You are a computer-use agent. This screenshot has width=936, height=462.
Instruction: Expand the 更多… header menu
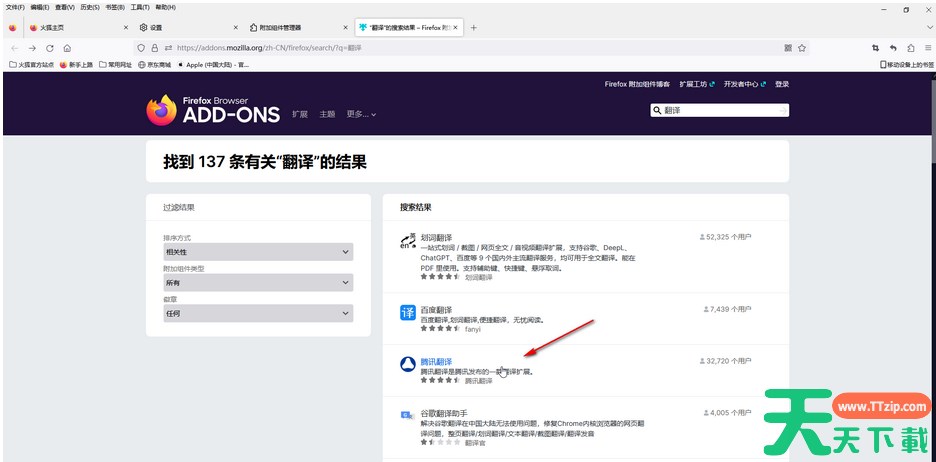(x=361, y=114)
